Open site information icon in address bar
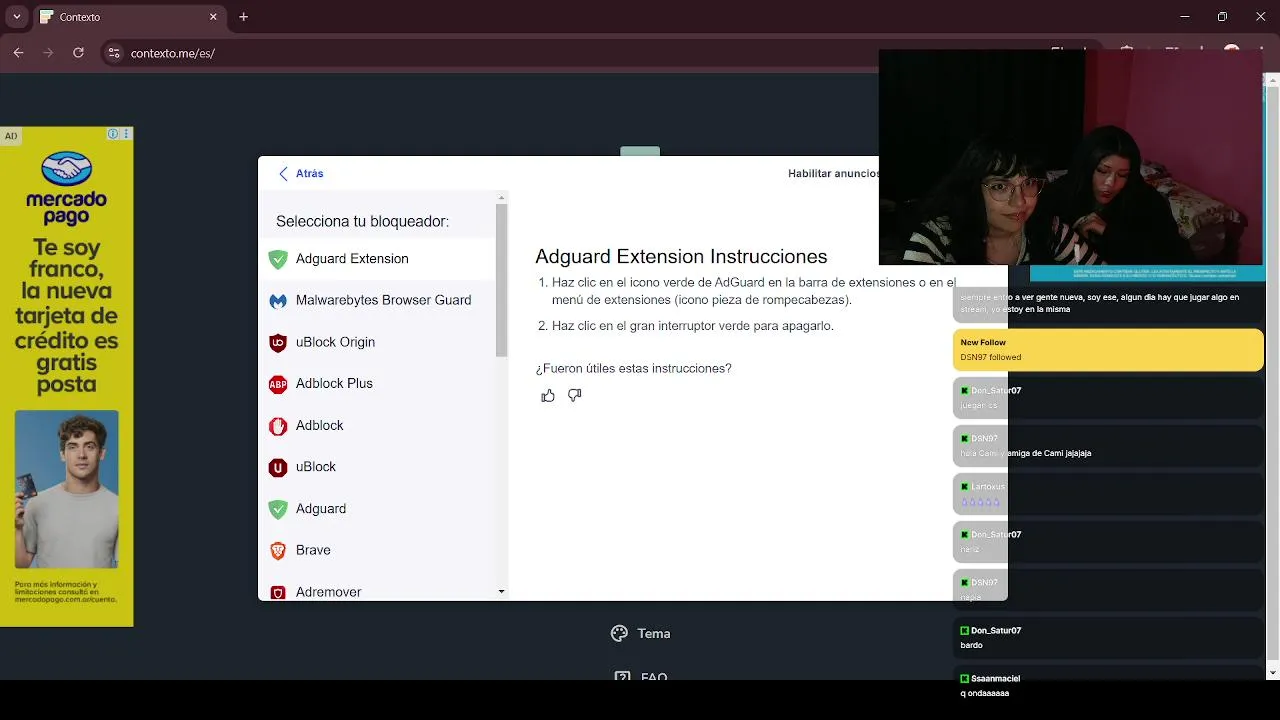 113,53
